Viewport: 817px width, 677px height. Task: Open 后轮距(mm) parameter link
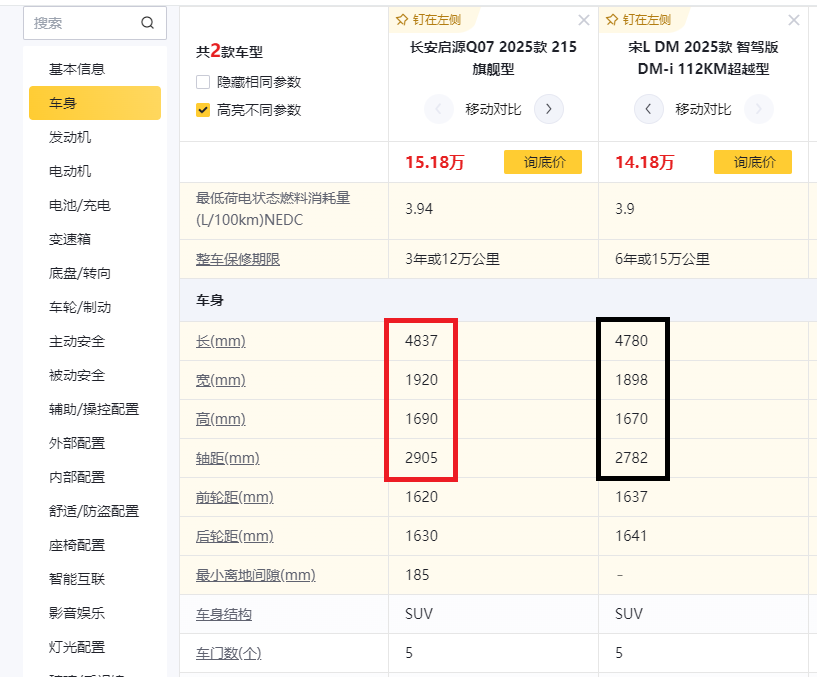click(x=234, y=536)
